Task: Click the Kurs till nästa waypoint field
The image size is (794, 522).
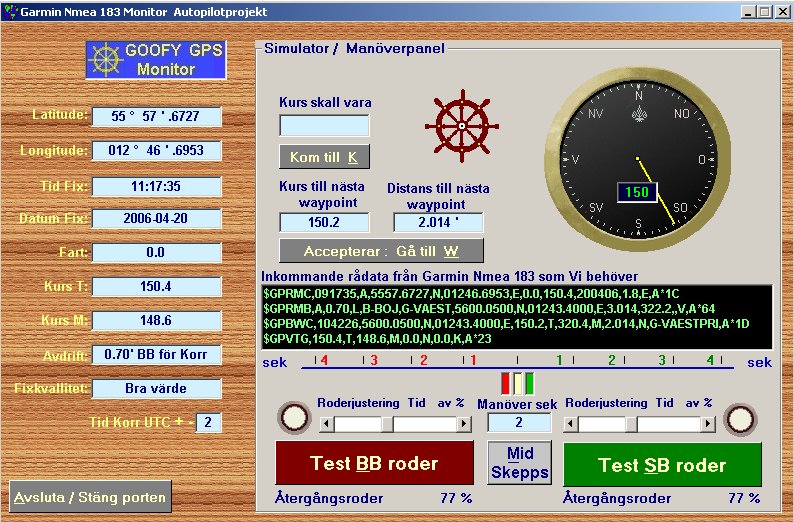Action: click(x=324, y=222)
